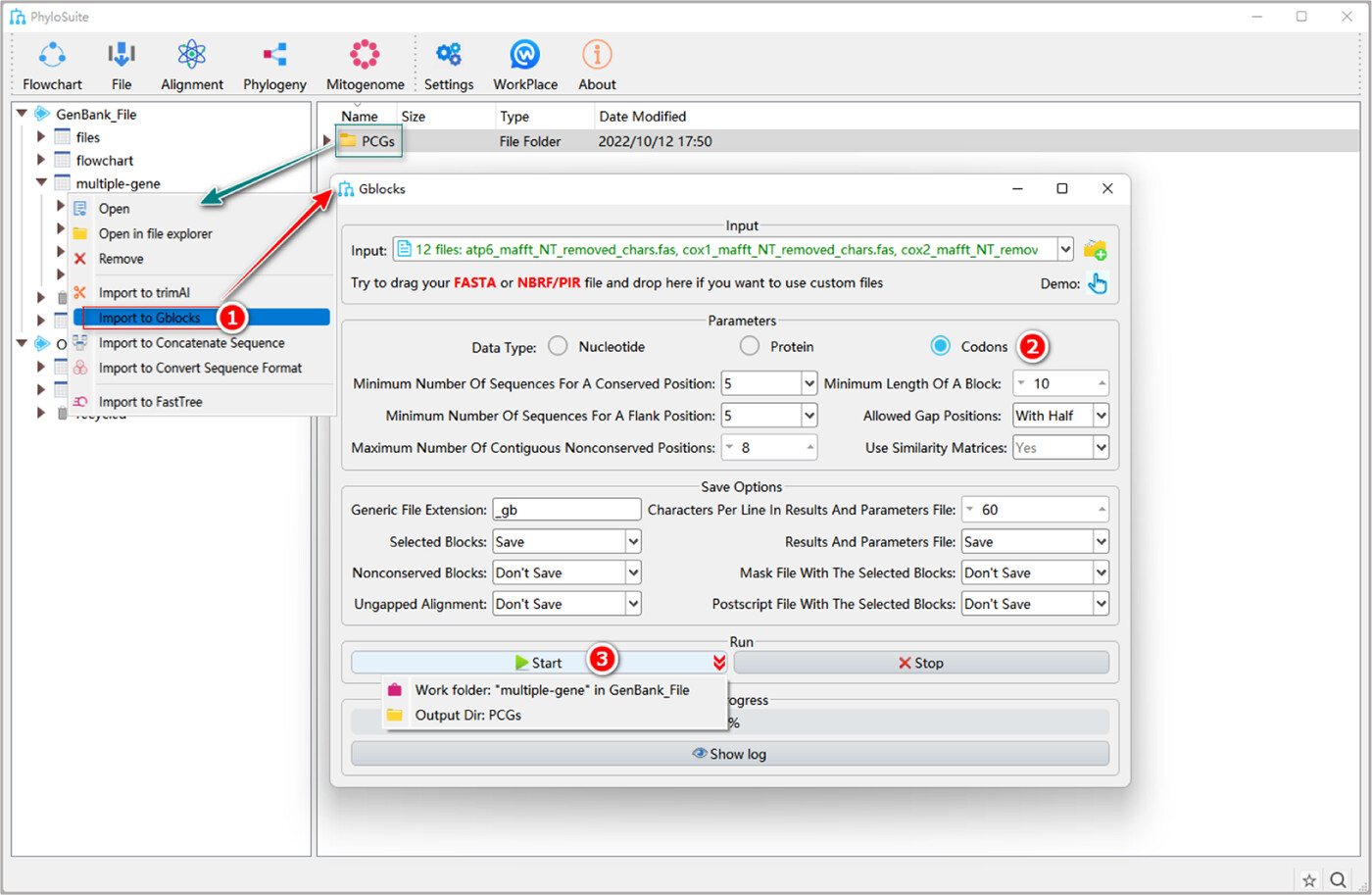
Task: Click the add input files folder icon
Action: click(x=1096, y=250)
